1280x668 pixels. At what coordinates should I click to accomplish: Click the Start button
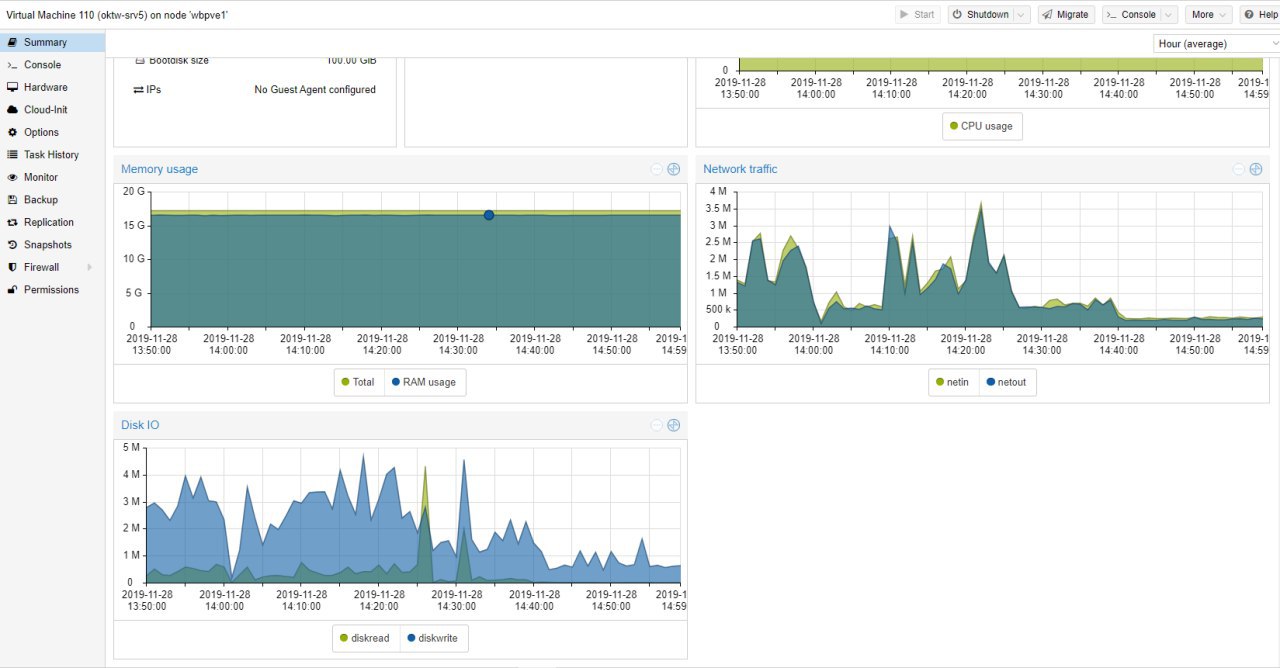coord(917,15)
